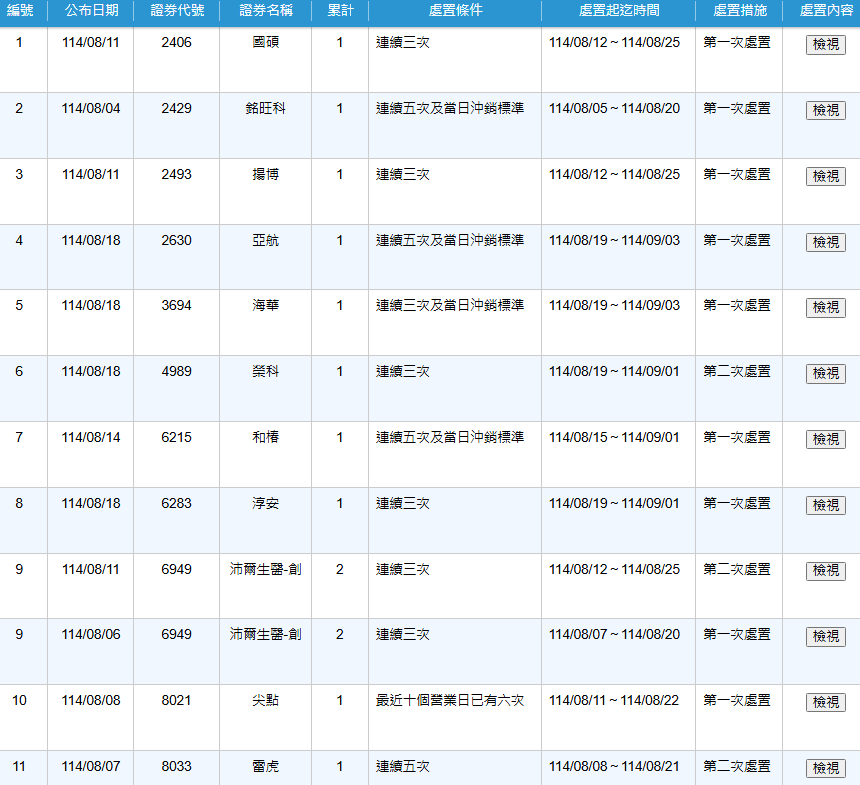Click condition 最近十個營業日已有六次
860x785 pixels.
click(x=450, y=700)
